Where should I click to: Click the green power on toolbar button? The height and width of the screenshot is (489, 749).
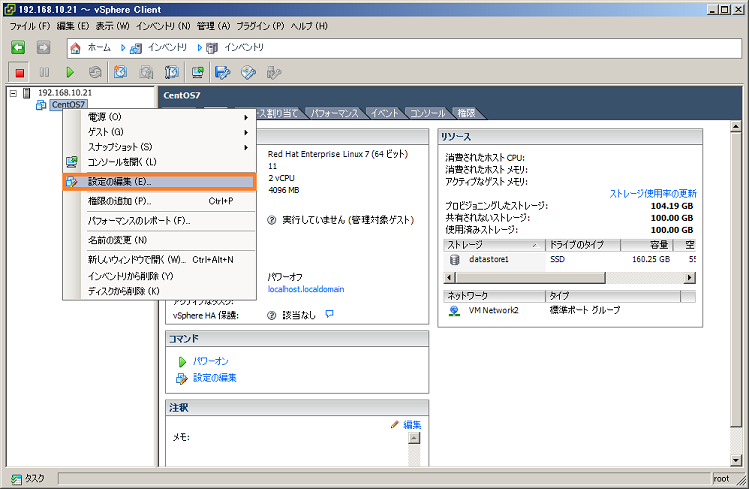[x=70, y=73]
